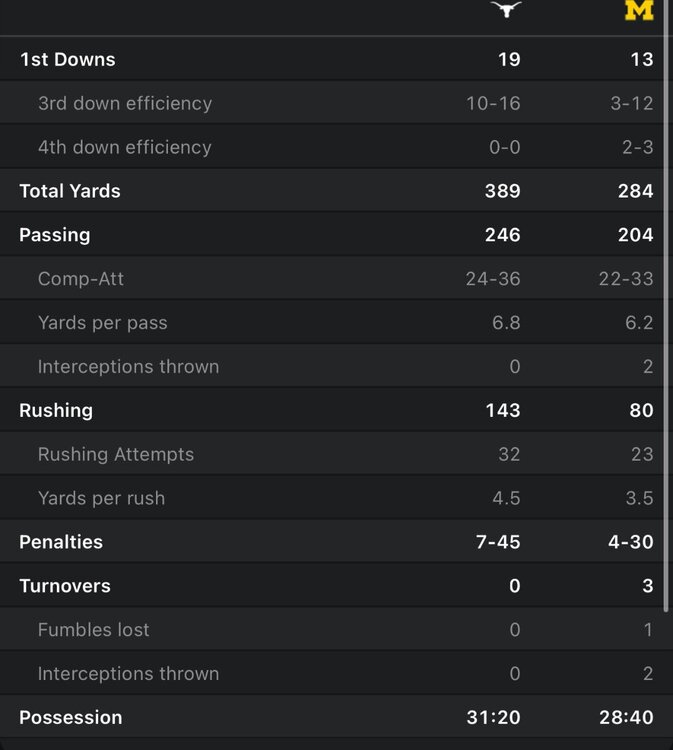Click the Yards per rush label
This screenshot has height=750, width=673.
click(x=102, y=498)
